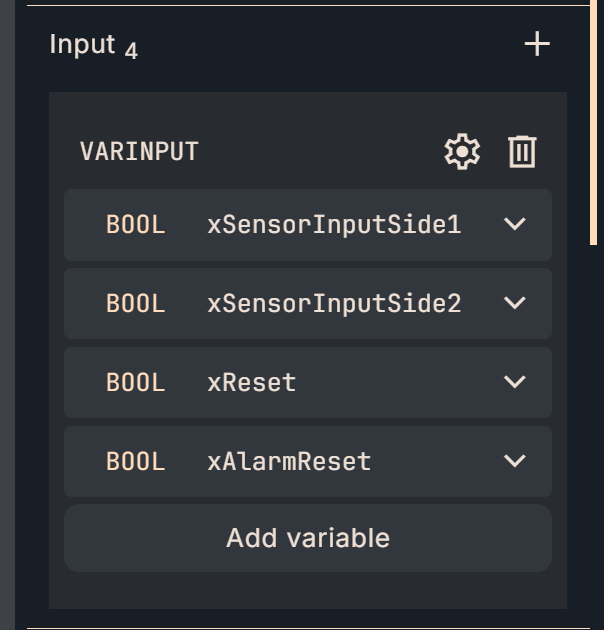
Task: Select the xSensorInputSide1 variable name
Action: (334, 225)
